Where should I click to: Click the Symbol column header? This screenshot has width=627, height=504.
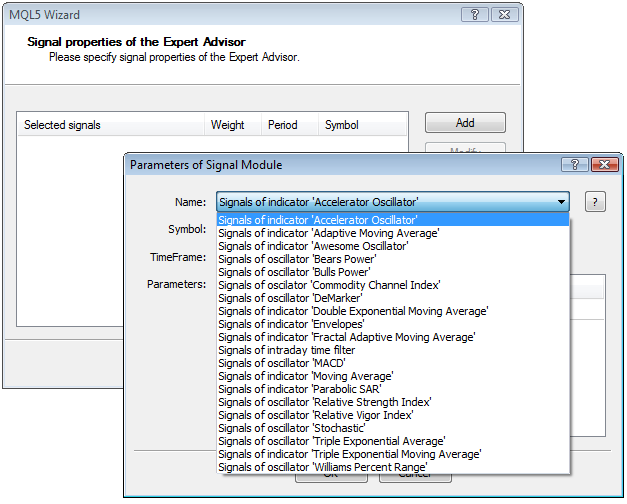[x=362, y=125]
